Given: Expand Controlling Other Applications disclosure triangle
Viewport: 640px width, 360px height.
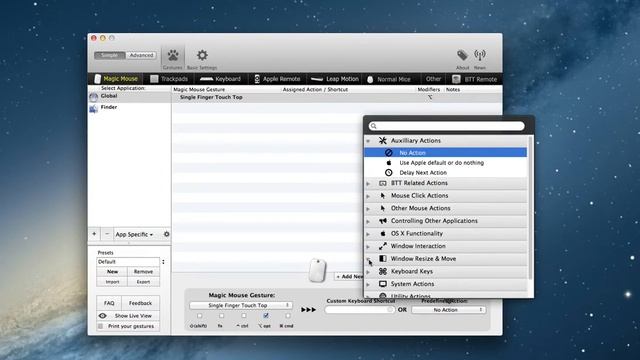Looking at the screenshot, I should (368, 221).
